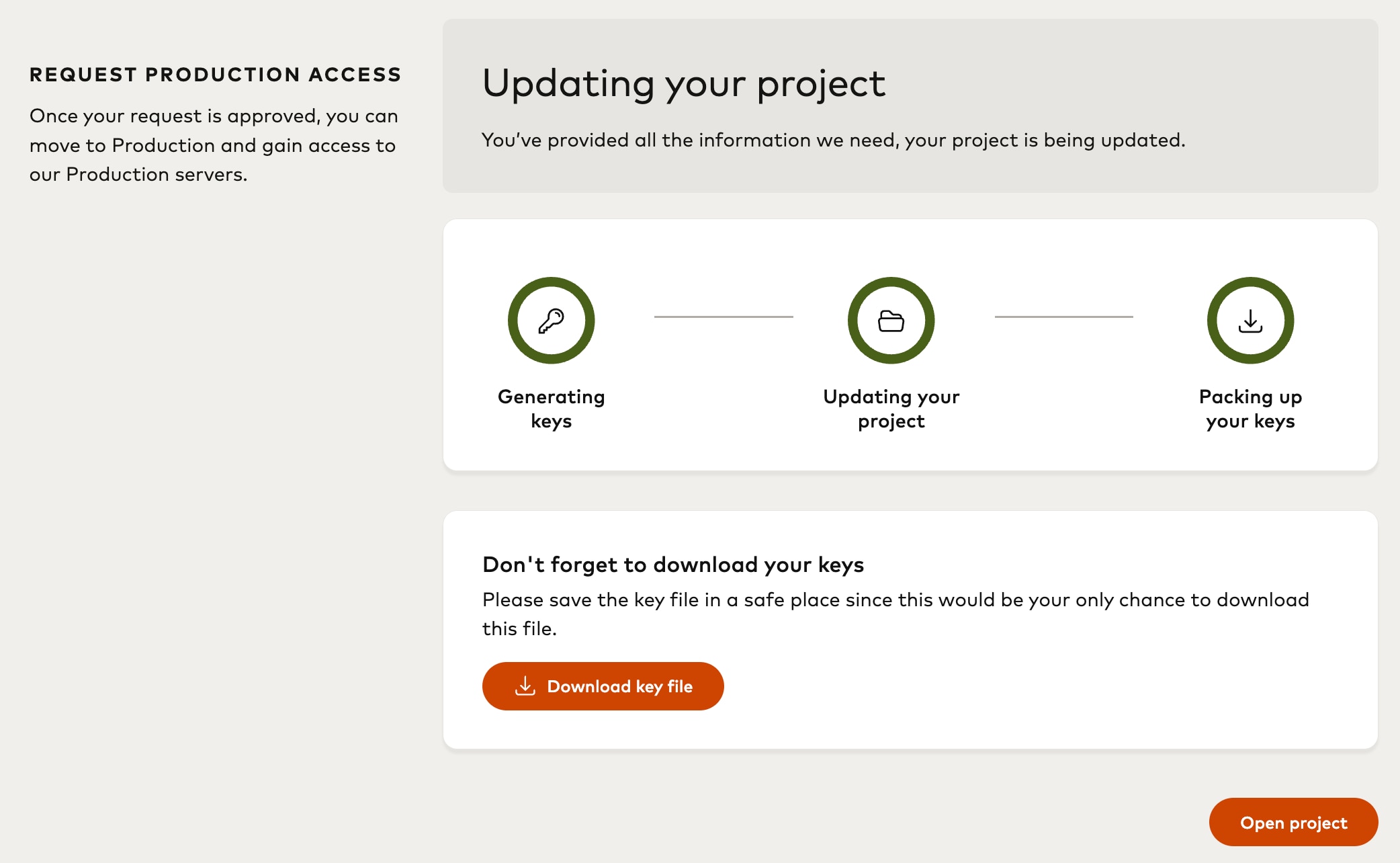Click the large Updating your project page heading
Screen dimensions: 1400x863
683,83
